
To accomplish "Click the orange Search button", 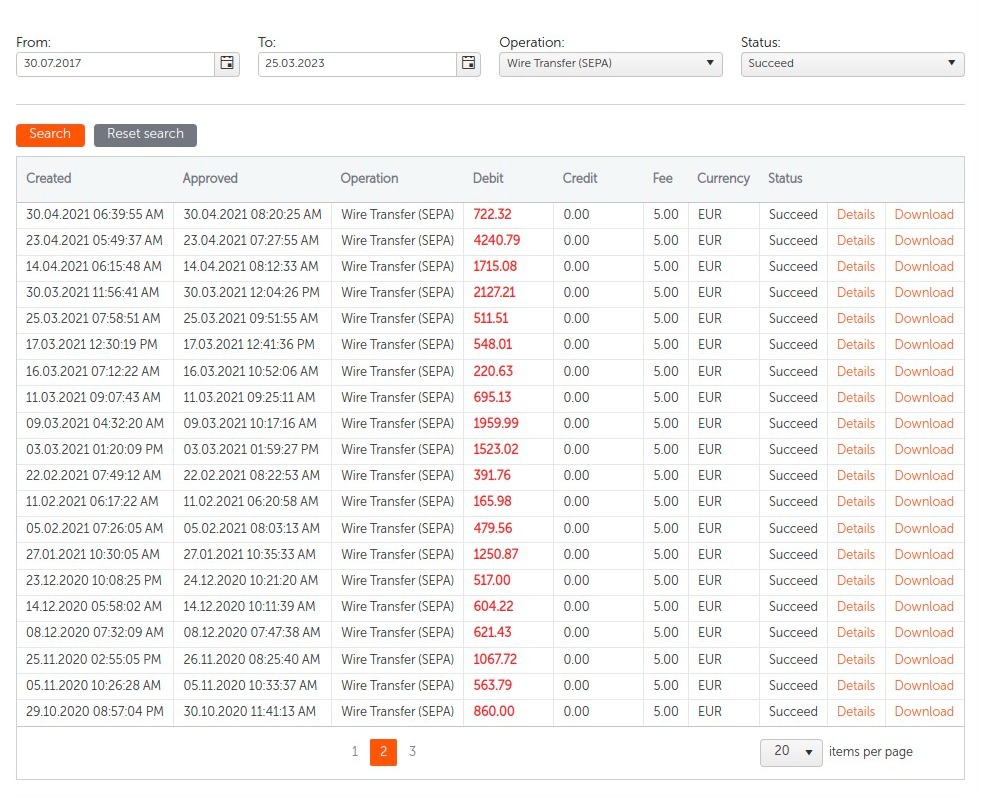I will 50,134.
